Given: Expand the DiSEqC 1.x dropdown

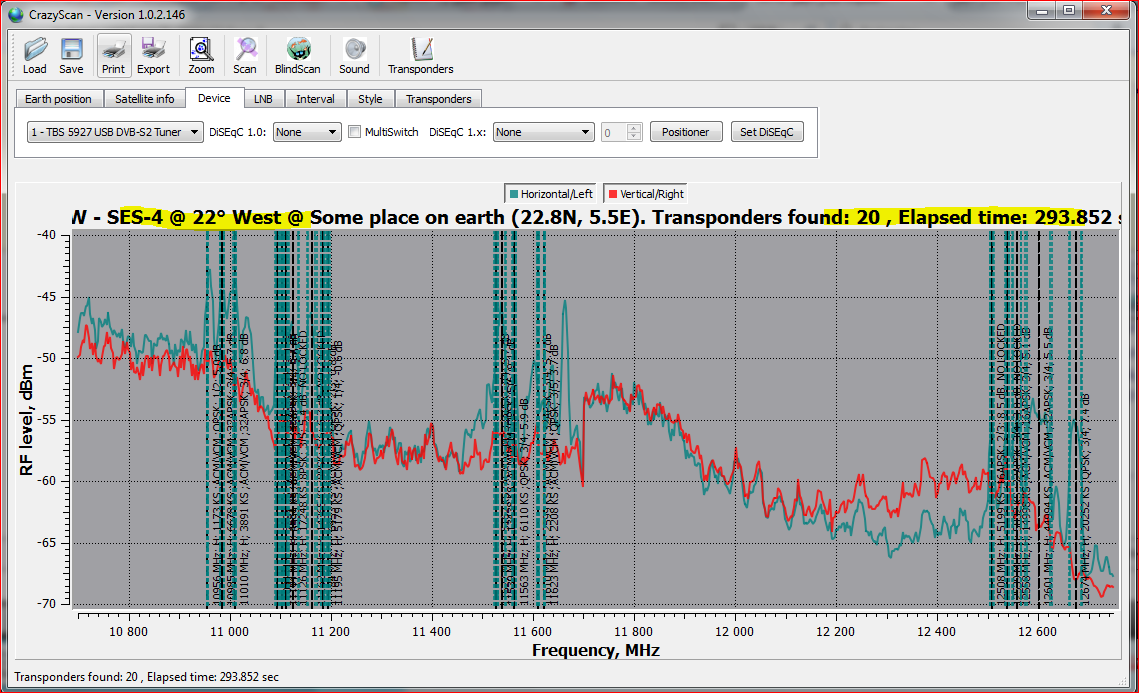Looking at the screenshot, I should (543, 132).
